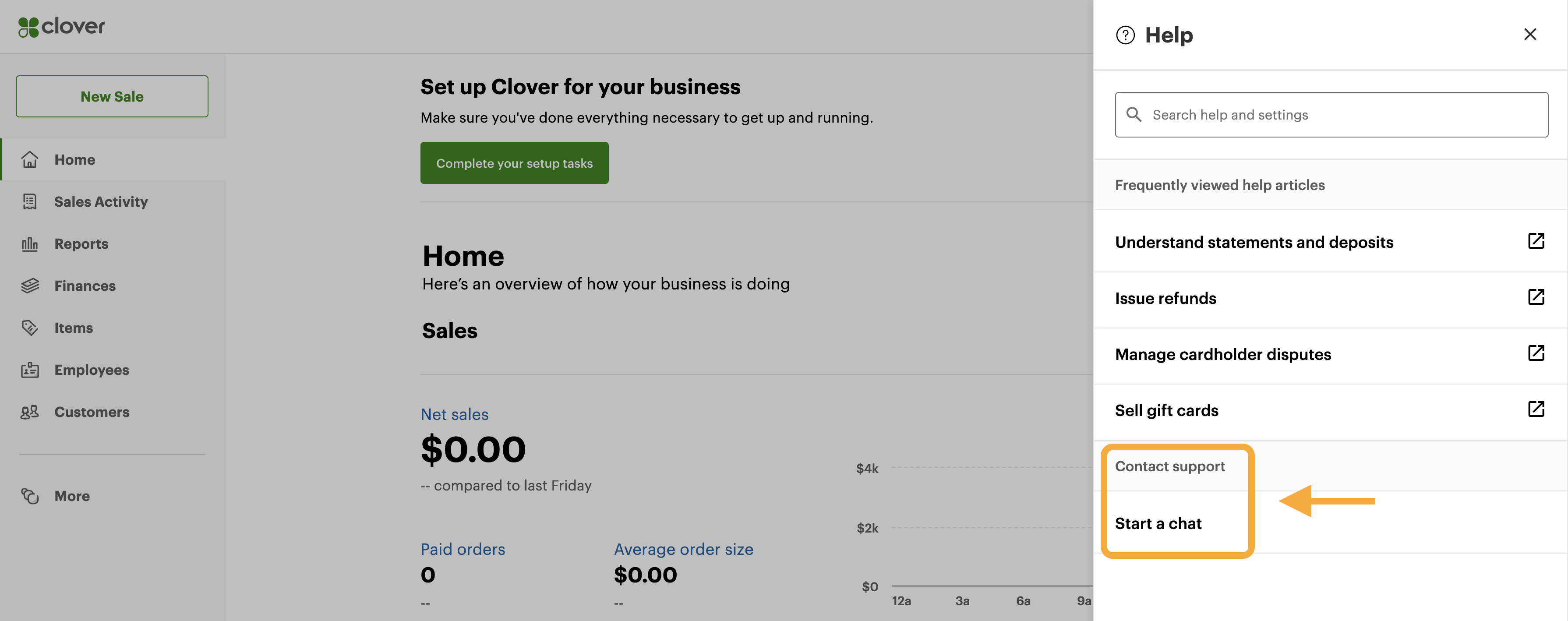Click the search magnifier in the Help panel
Viewport: 1568px width, 621px height.
click(1135, 114)
